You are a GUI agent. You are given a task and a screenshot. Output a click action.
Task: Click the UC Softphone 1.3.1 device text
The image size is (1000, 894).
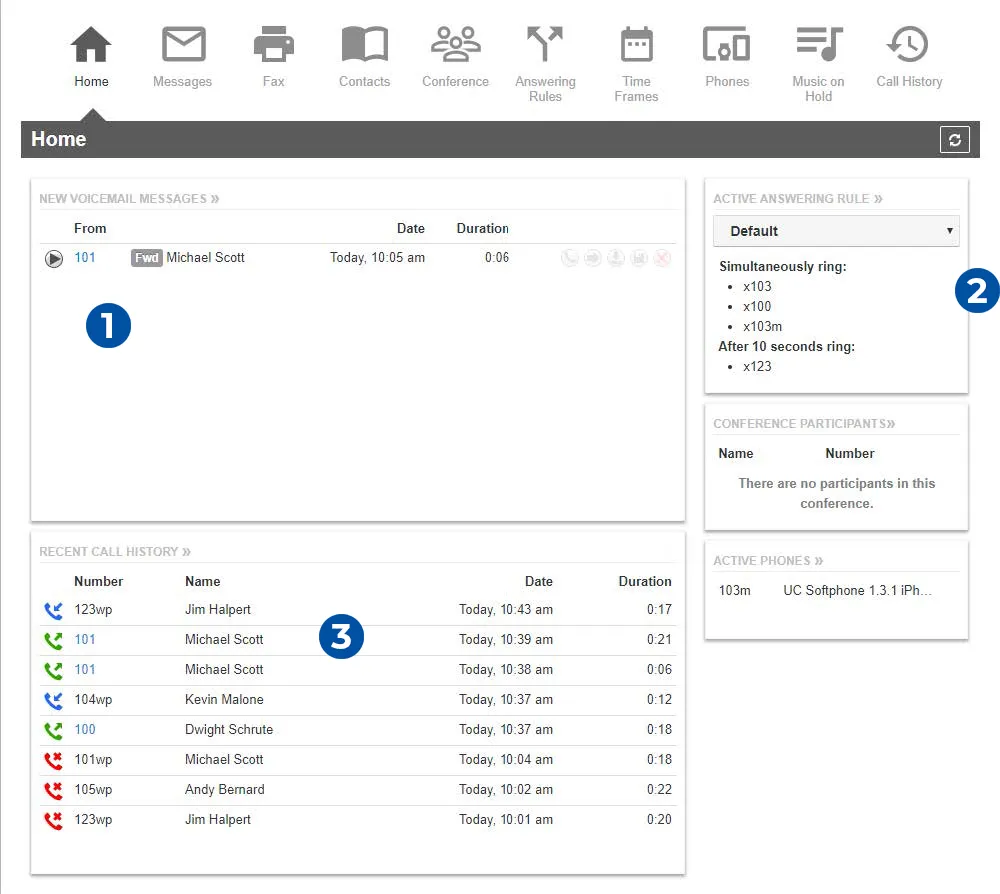coord(857,590)
